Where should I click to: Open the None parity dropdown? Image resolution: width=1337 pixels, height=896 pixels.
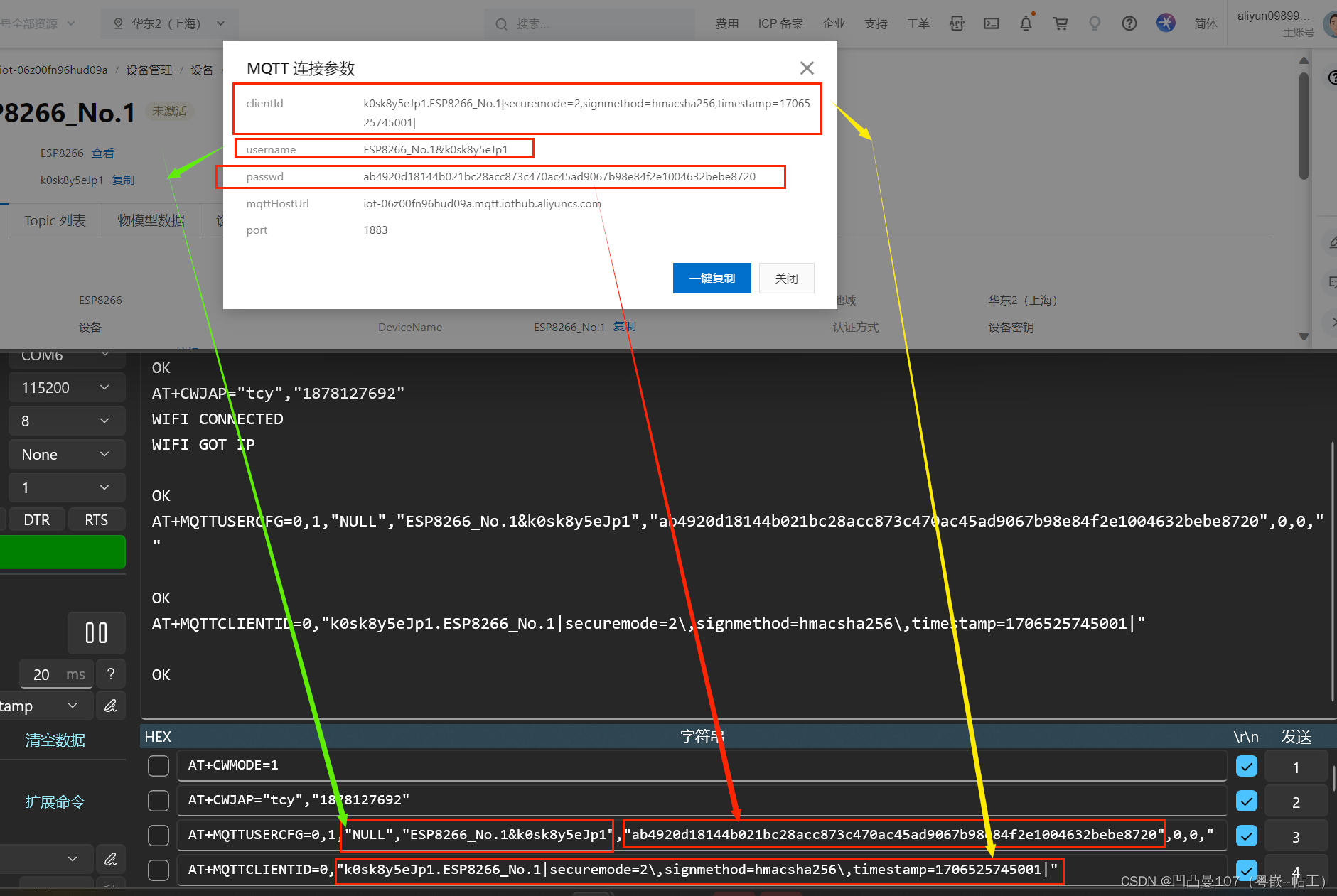pos(67,454)
